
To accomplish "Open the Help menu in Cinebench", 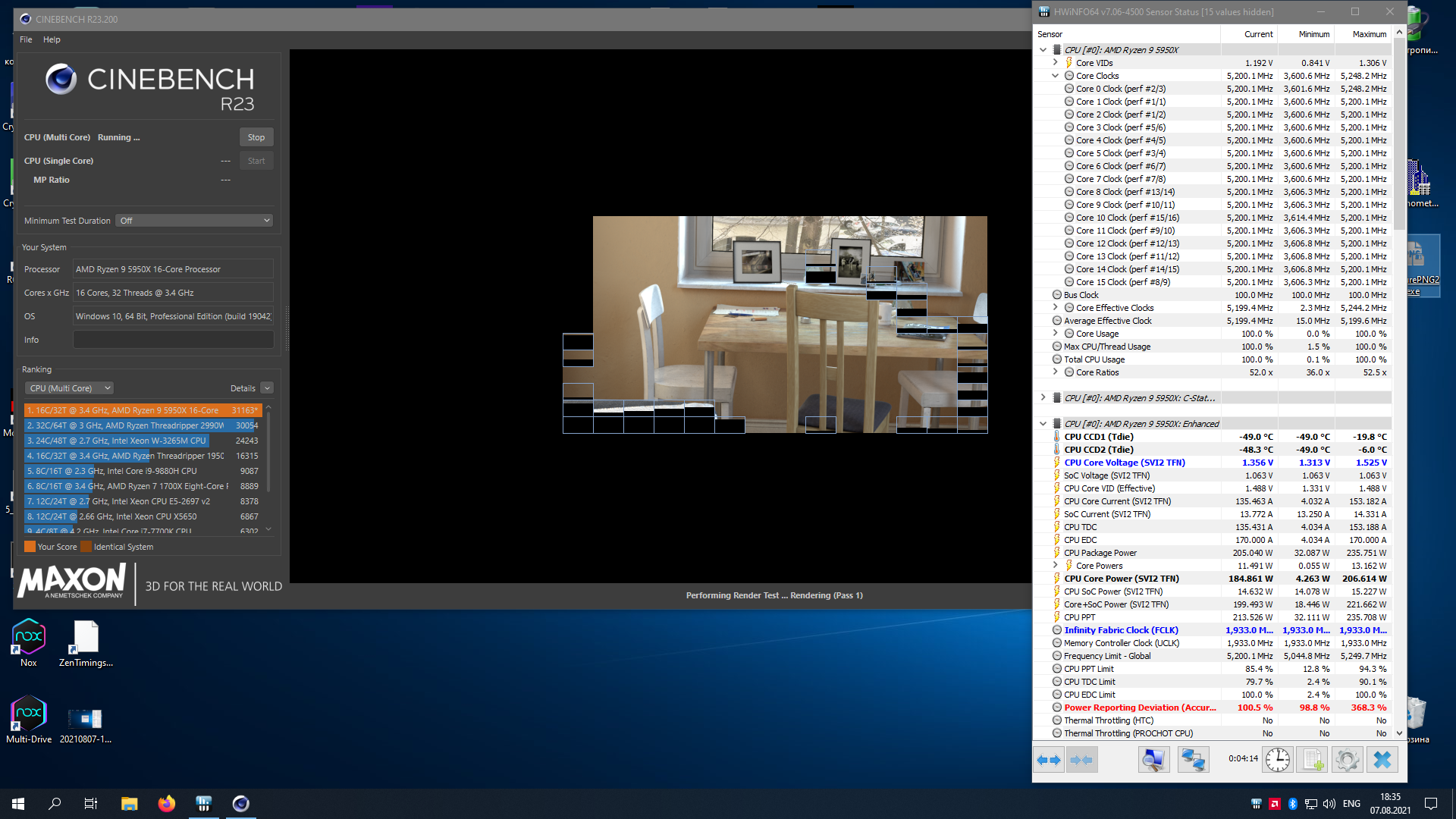I will (52, 39).
